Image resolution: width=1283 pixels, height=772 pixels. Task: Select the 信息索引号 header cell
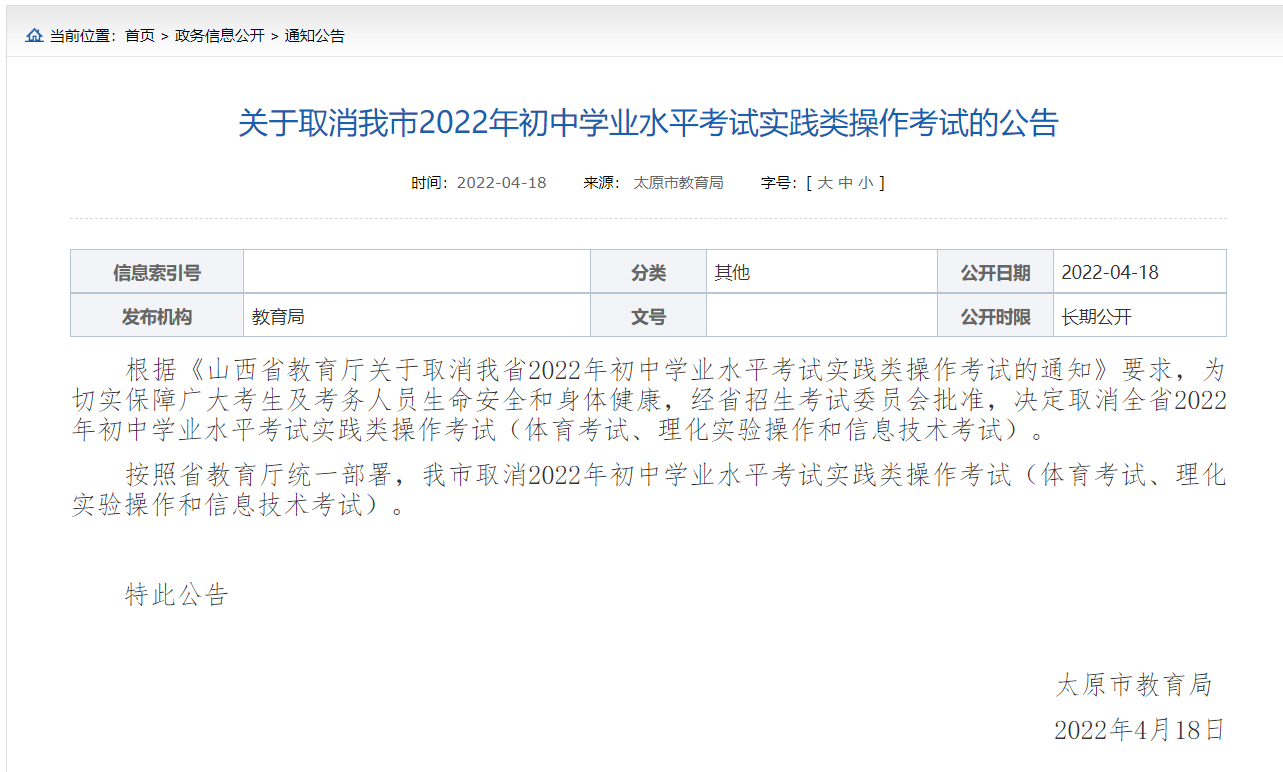[157, 273]
